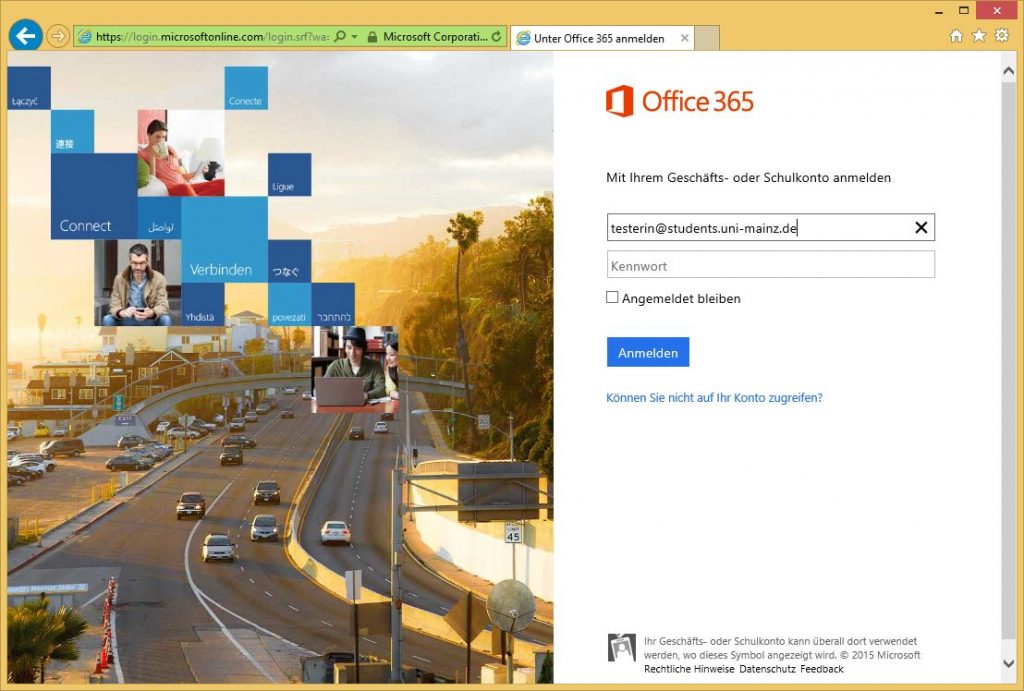Open 'Können Sie nicht auf Ihr Konto zugreifen?' link
This screenshot has width=1024, height=691.
[714, 398]
